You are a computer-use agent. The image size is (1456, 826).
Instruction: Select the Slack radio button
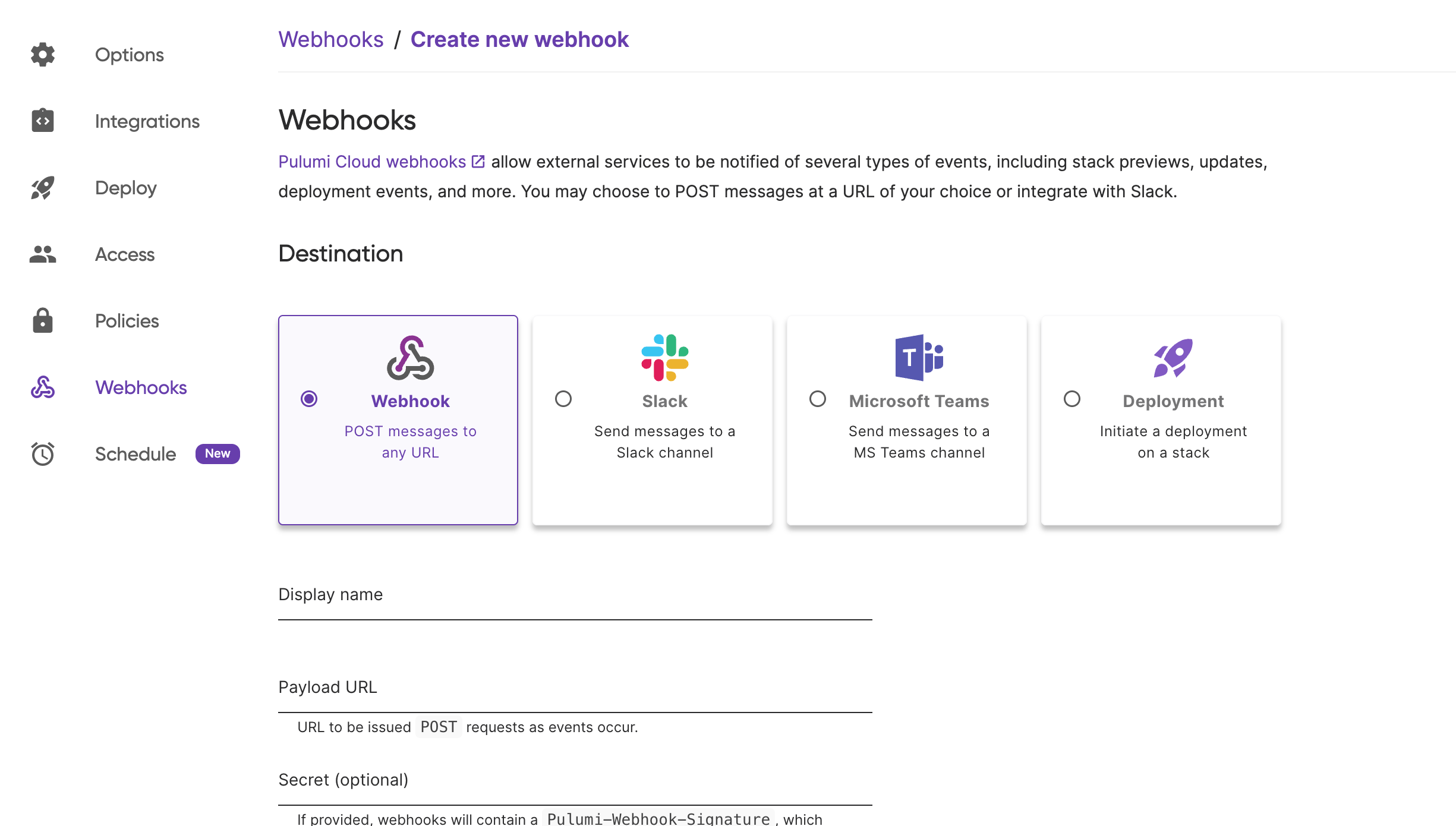(x=563, y=399)
